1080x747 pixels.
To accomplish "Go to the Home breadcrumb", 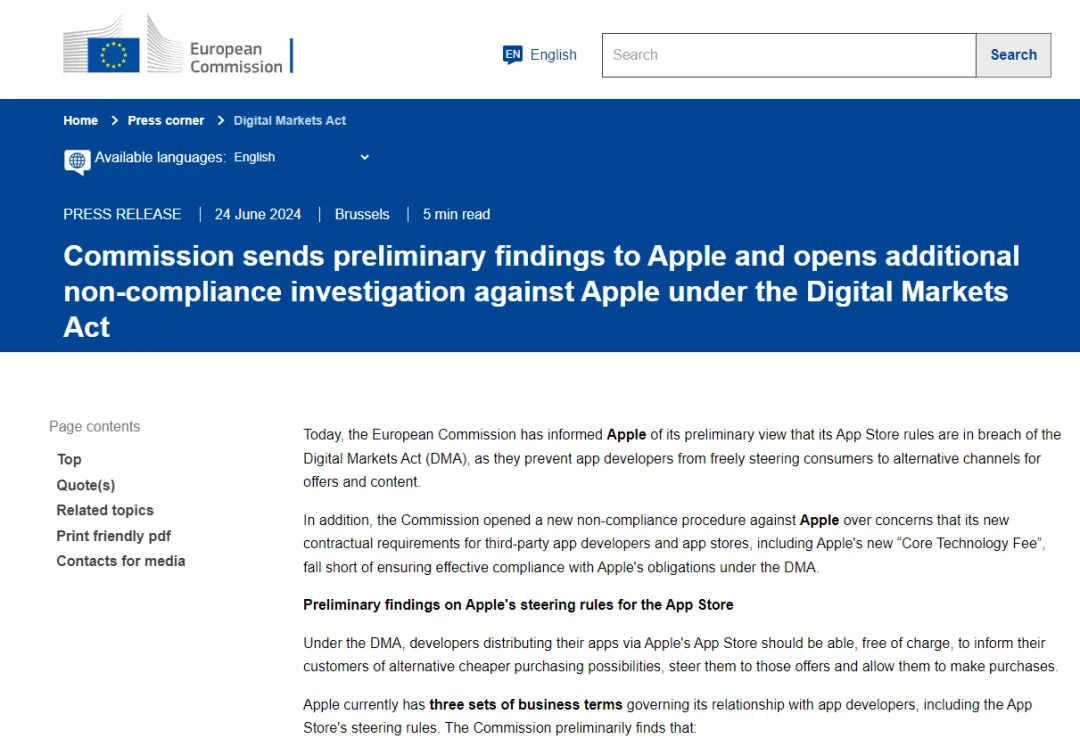I will point(81,120).
